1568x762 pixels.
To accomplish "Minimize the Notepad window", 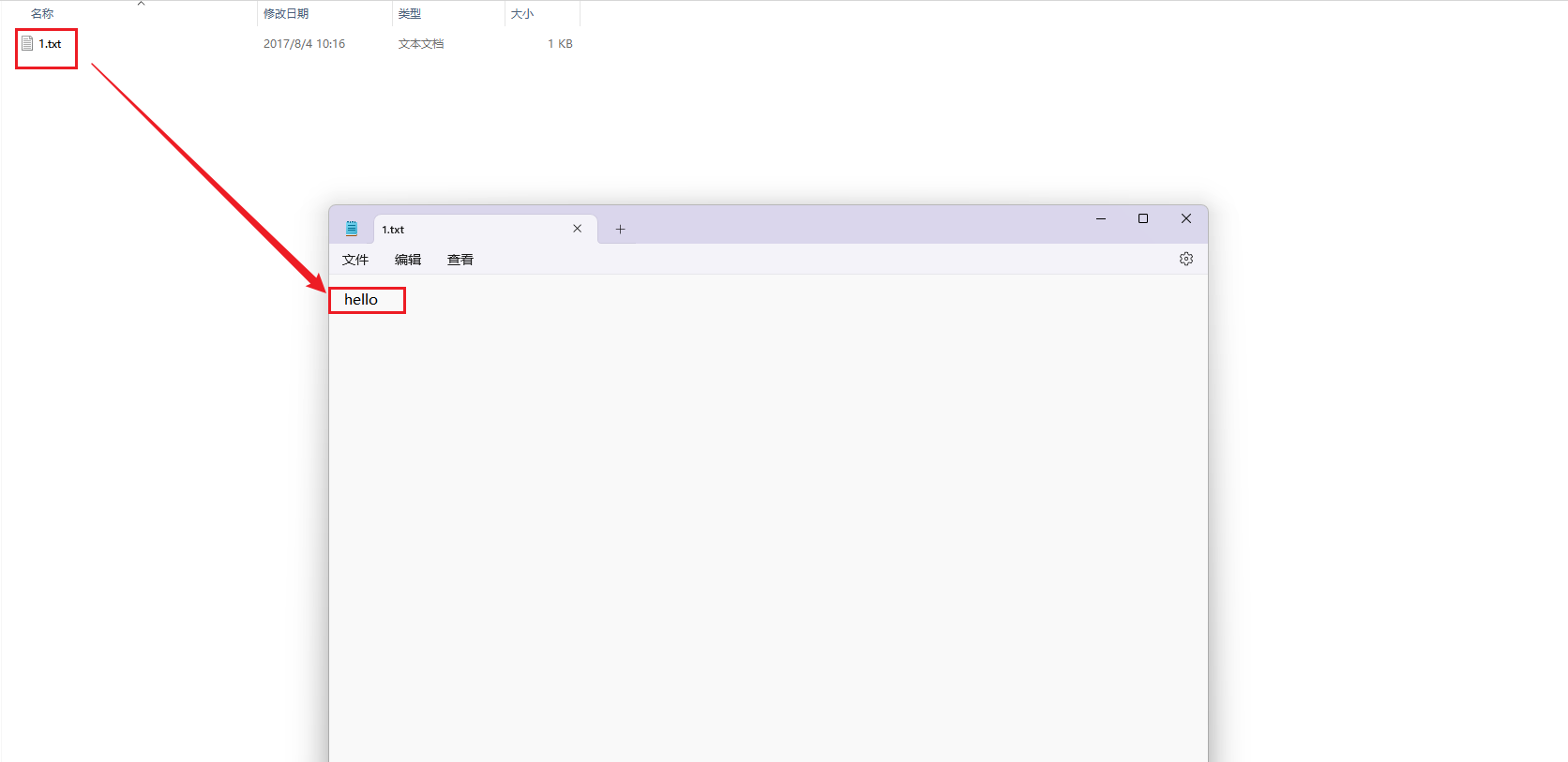I will tap(1100, 218).
